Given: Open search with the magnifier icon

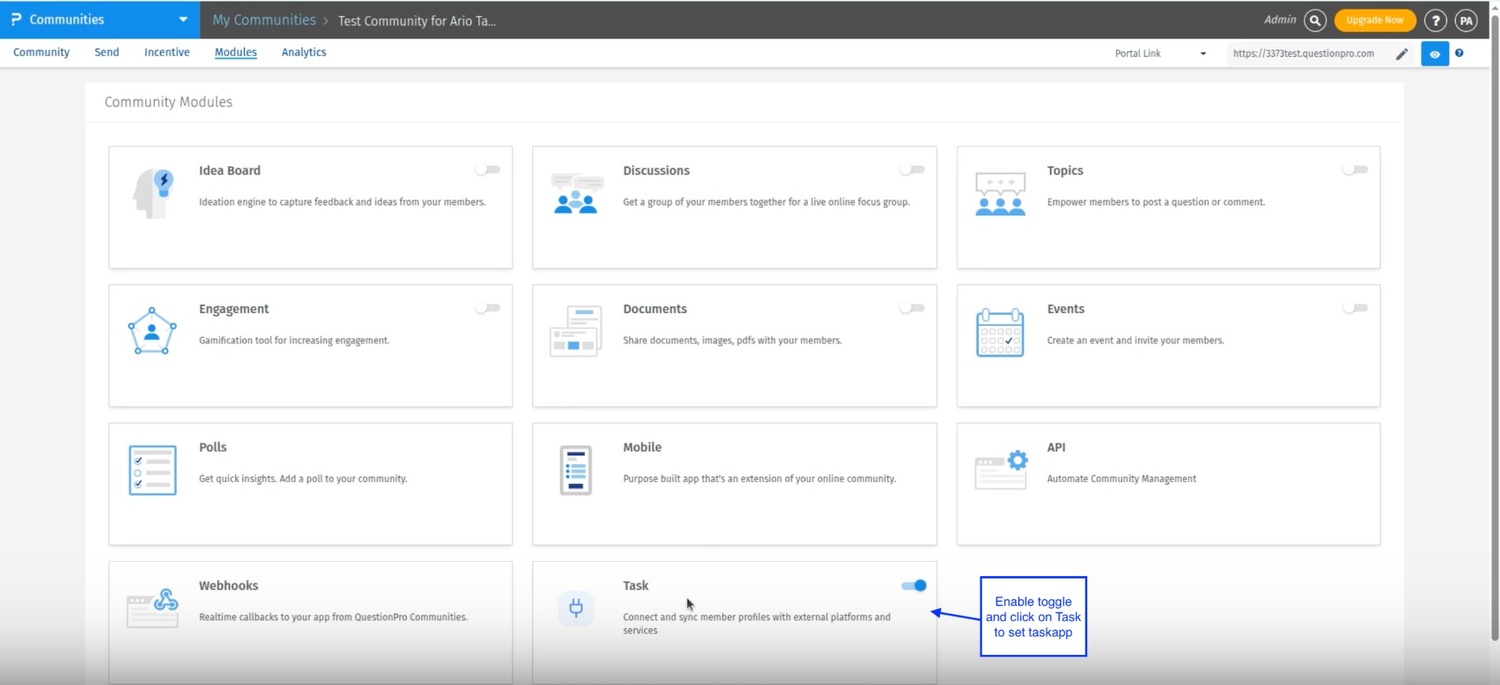Looking at the screenshot, I should (x=1315, y=20).
